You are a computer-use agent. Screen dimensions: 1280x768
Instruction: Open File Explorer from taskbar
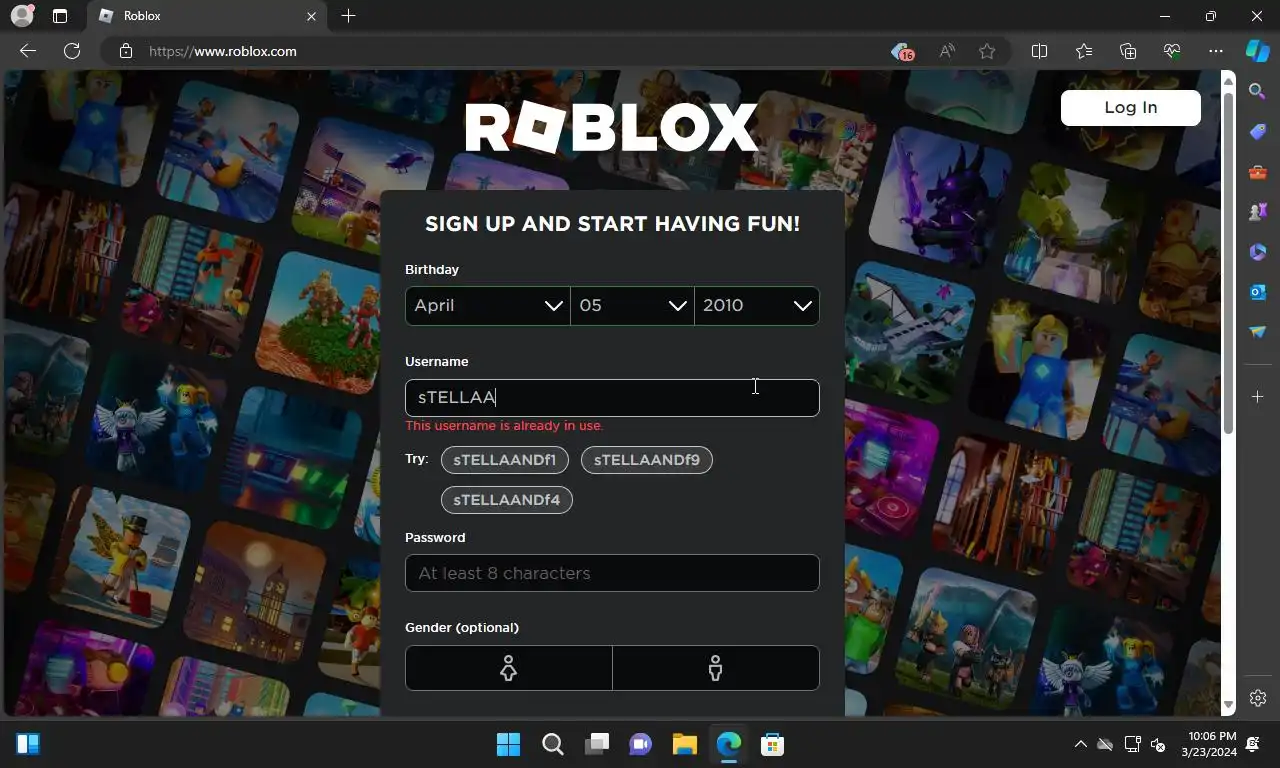coord(684,744)
